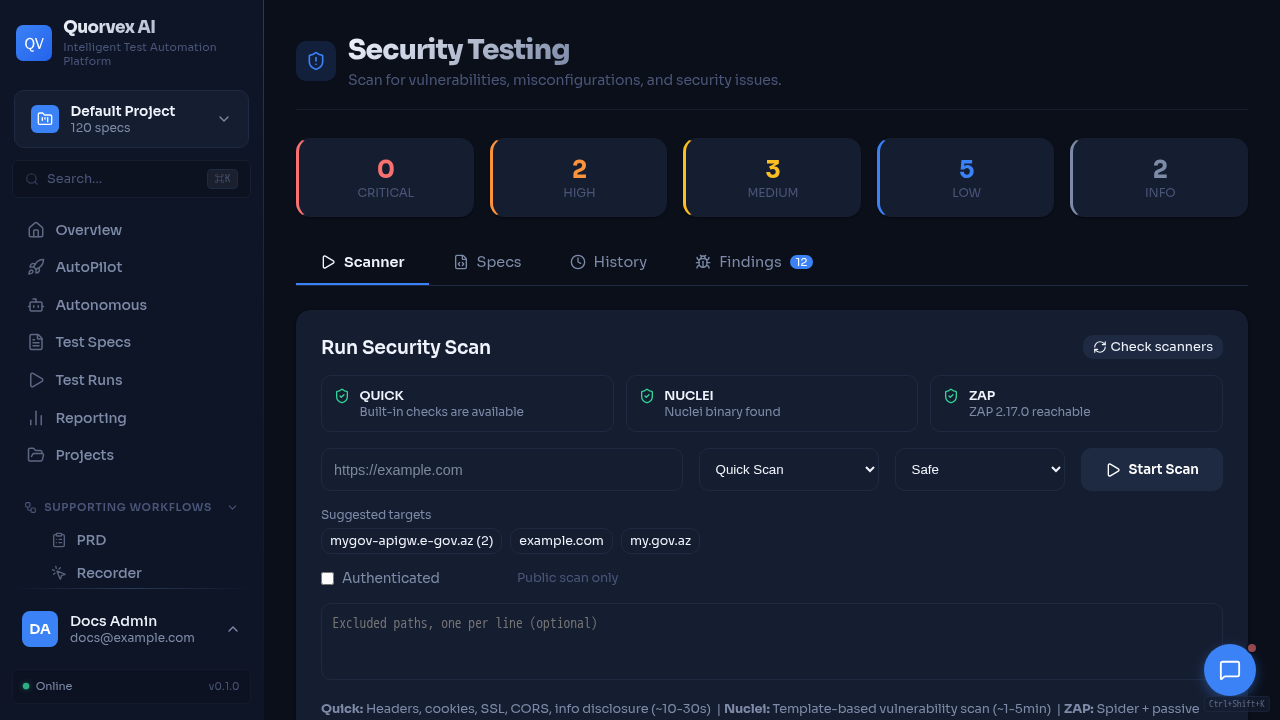
Task: Click the Medium findings count card
Action: 772,178
